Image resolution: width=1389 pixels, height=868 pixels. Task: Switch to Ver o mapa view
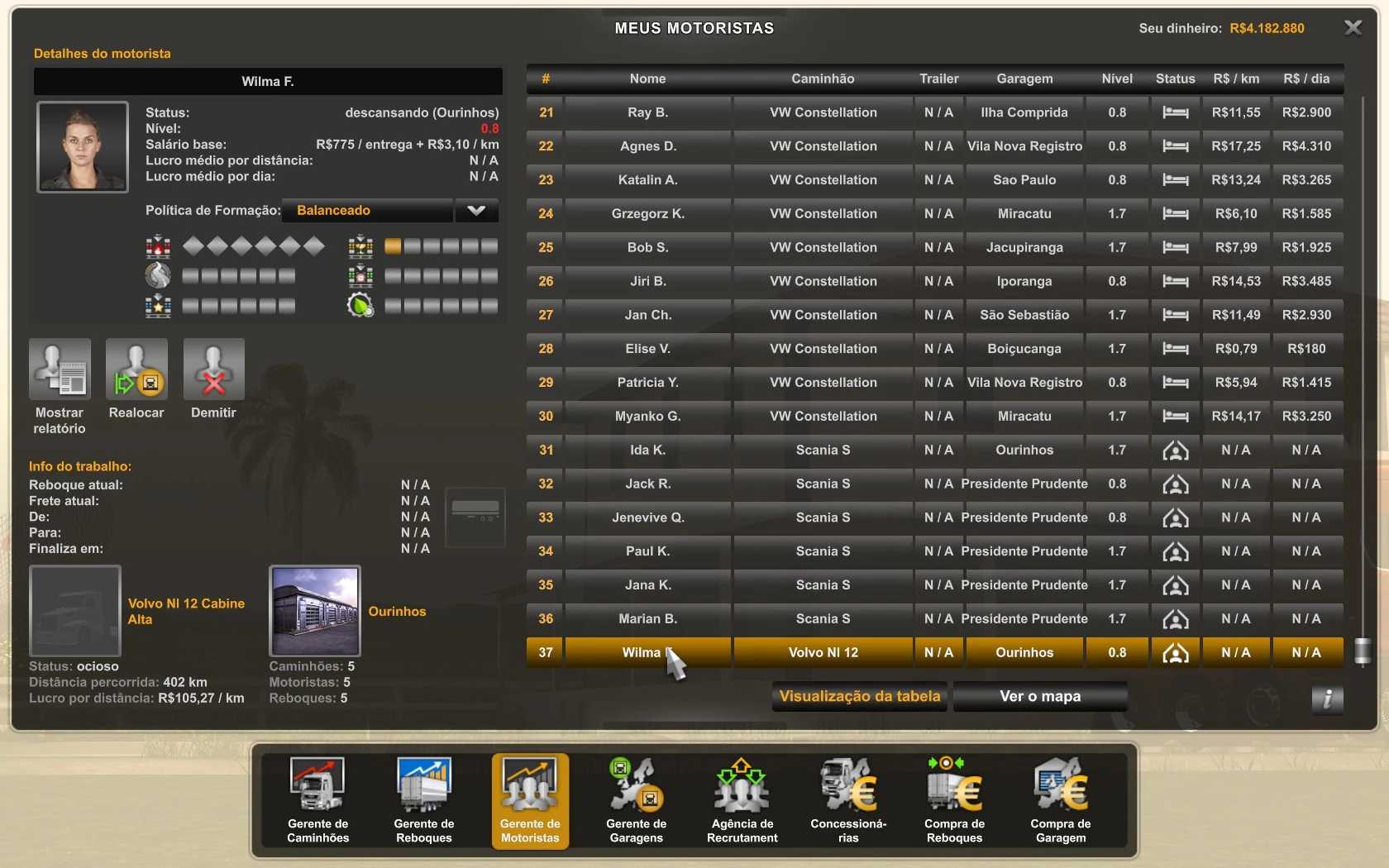[1039, 696]
